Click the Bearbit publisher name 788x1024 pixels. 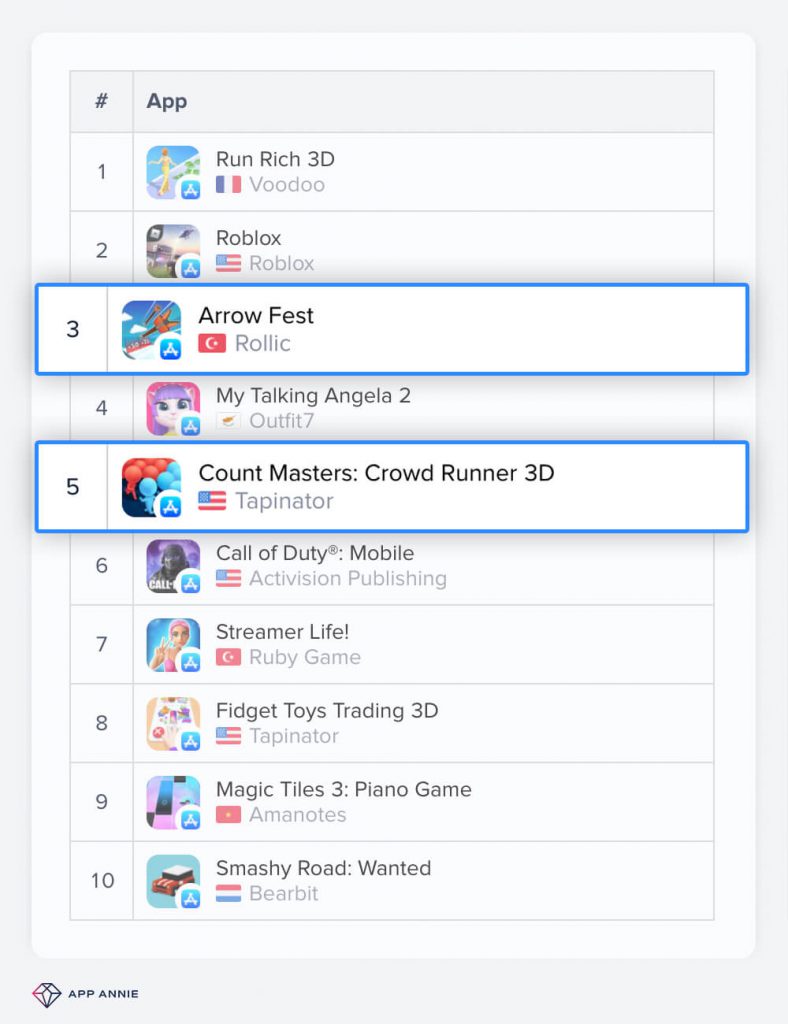(x=283, y=894)
